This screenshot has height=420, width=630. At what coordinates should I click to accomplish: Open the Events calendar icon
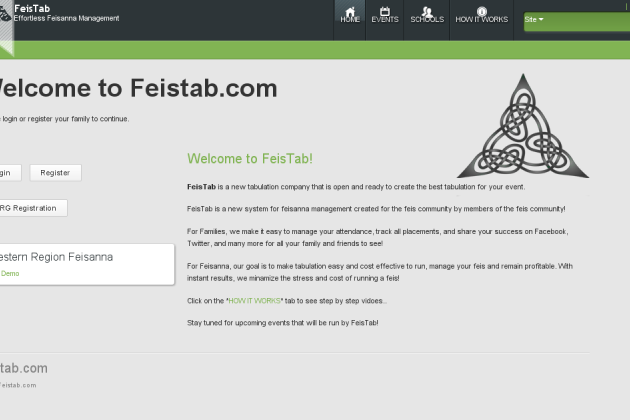tap(385, 11)
